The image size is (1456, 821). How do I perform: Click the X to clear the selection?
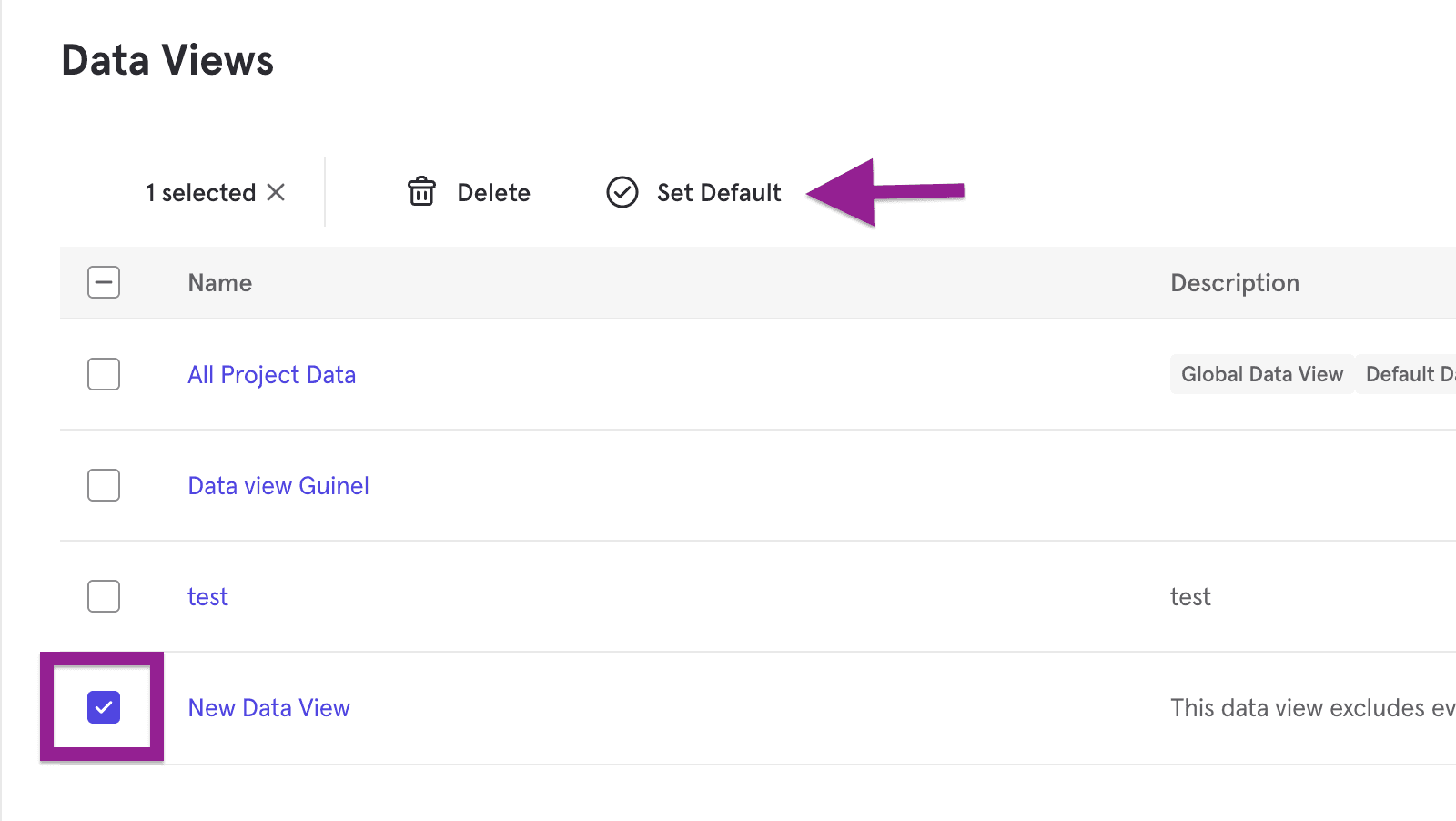(x=277, y=192)
